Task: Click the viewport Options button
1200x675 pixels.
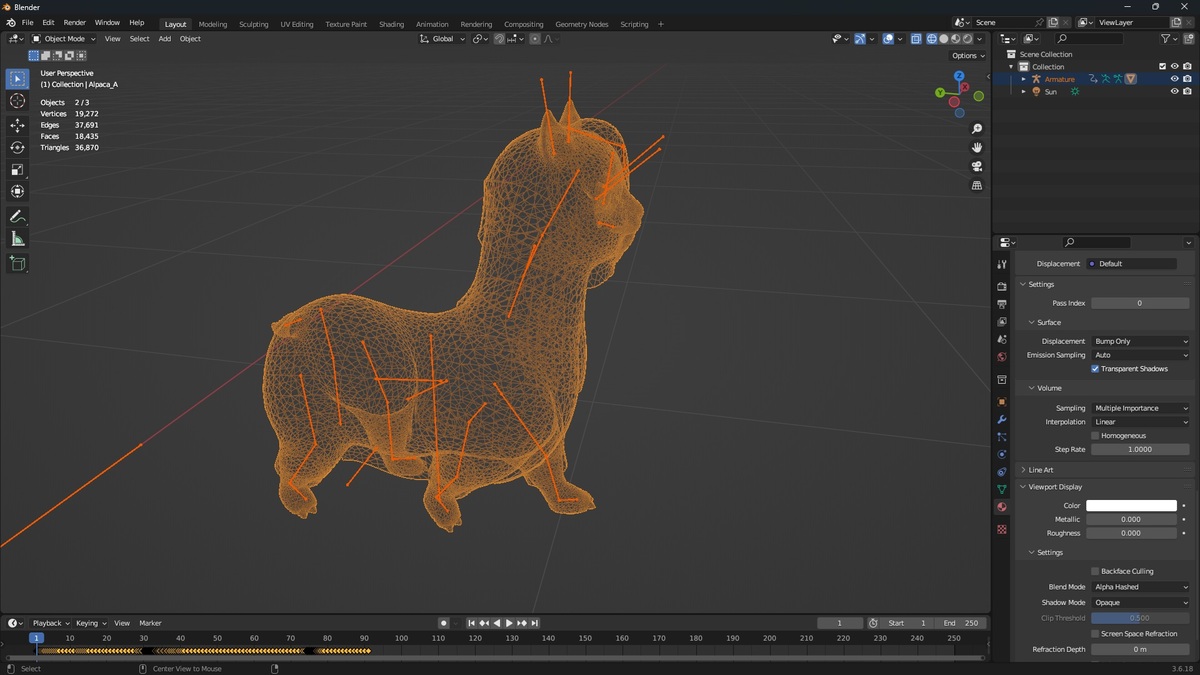Action: click(x=967, y=56)
